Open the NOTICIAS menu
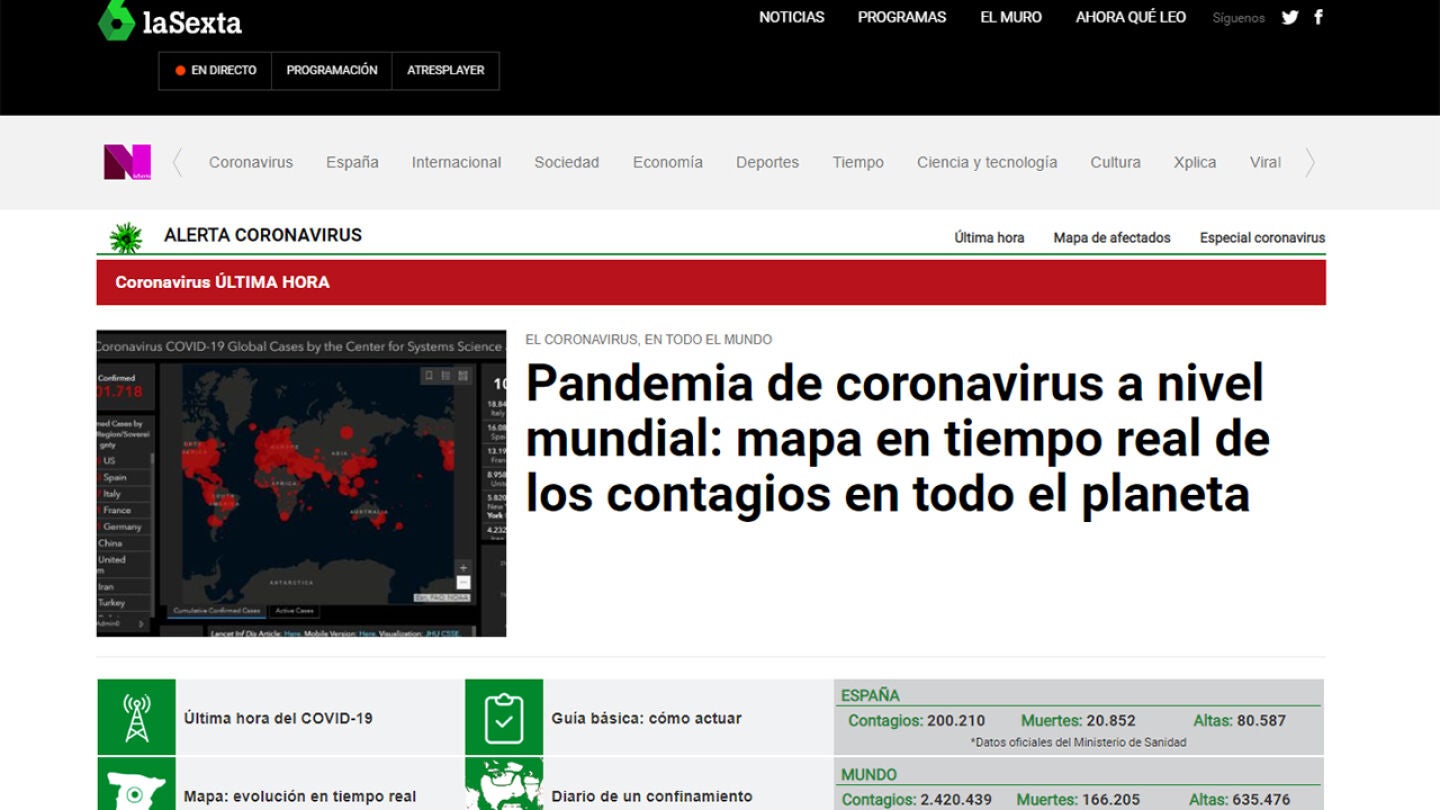Viewport: 1440px width, 810px height. 791,17
